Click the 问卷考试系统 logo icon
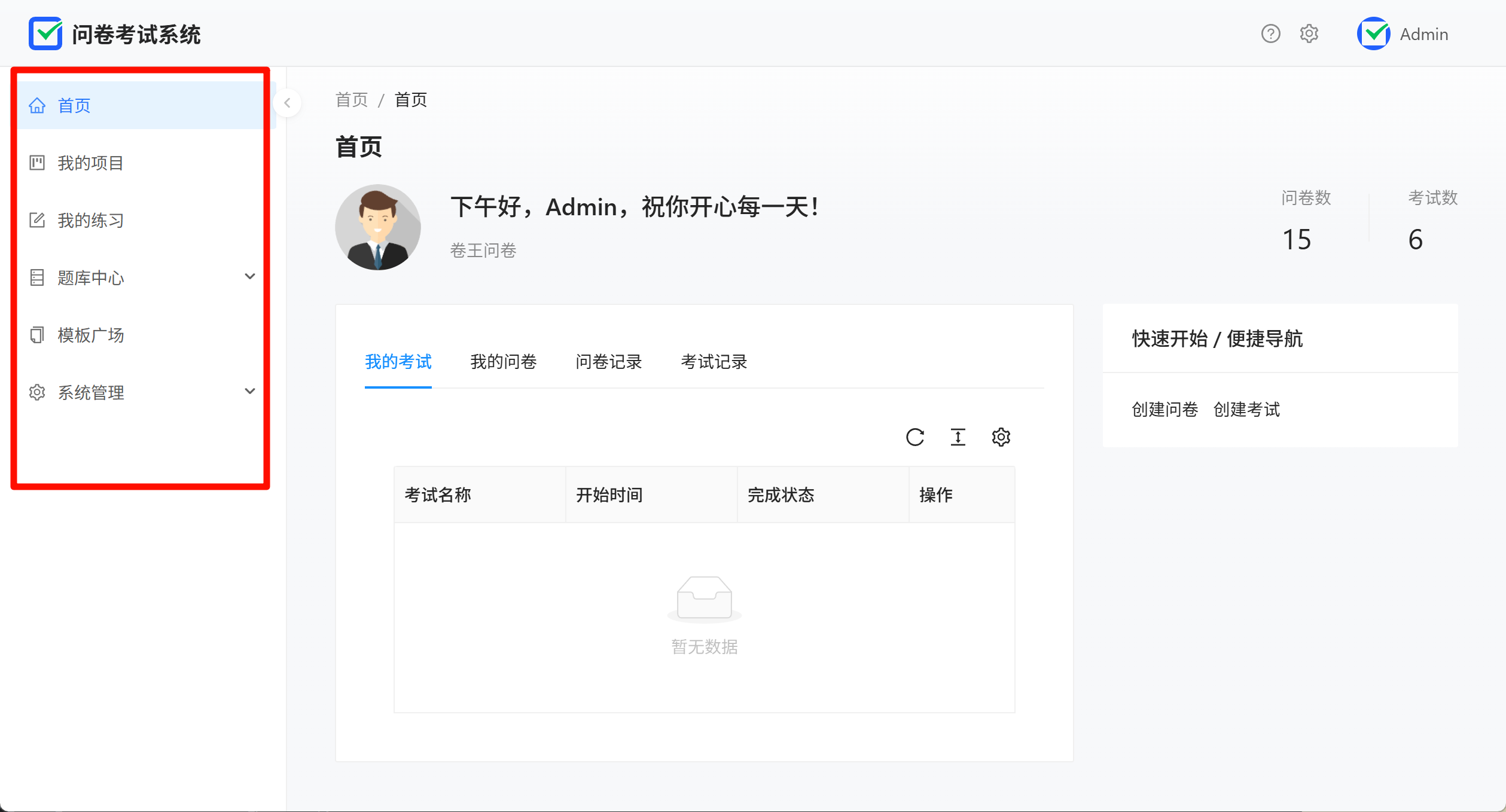Screen dimensions: 1506x812 [x=45, y=33]
